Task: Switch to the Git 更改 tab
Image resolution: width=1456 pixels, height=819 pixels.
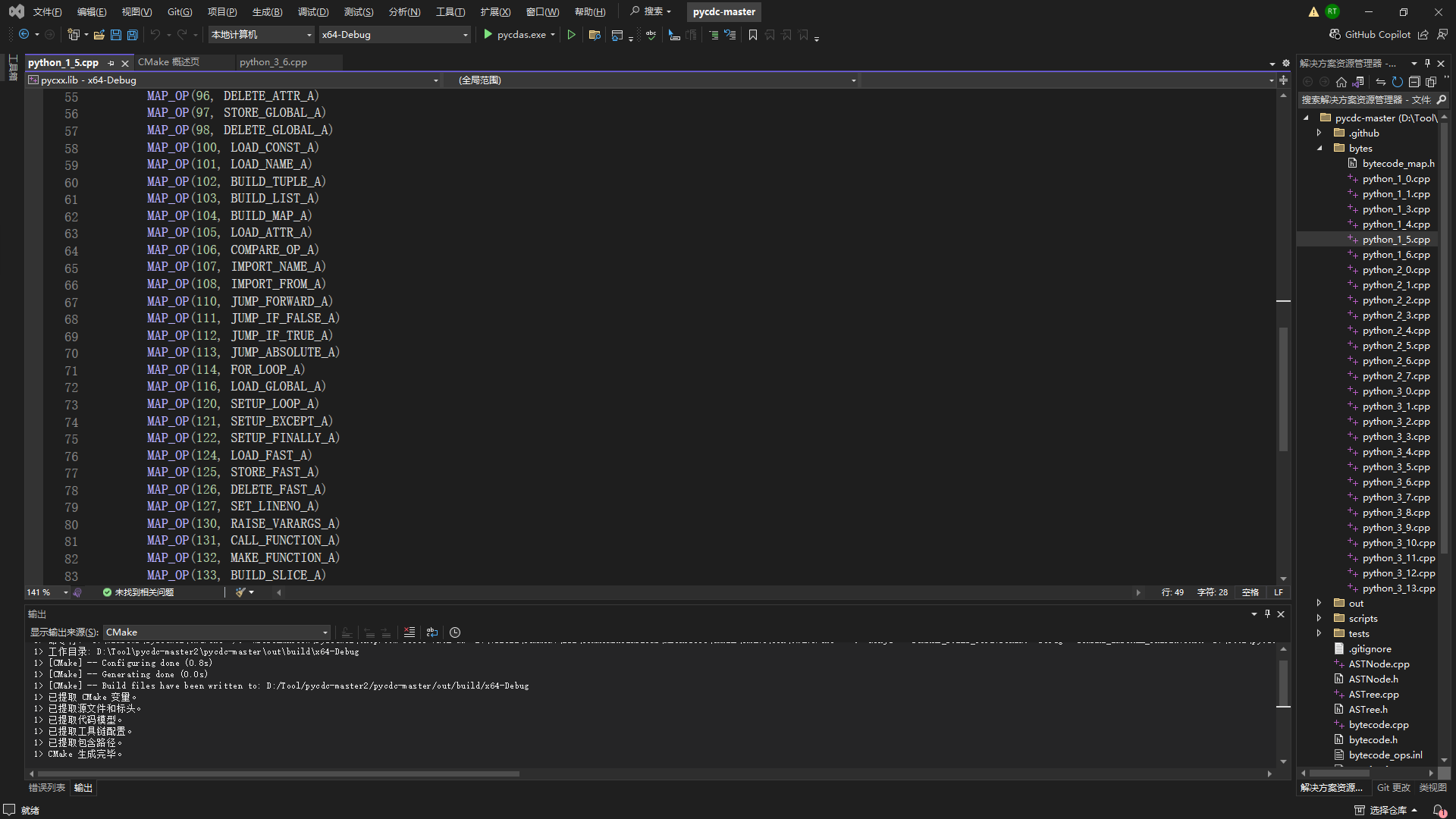Action: click(x=1393, y=788)
